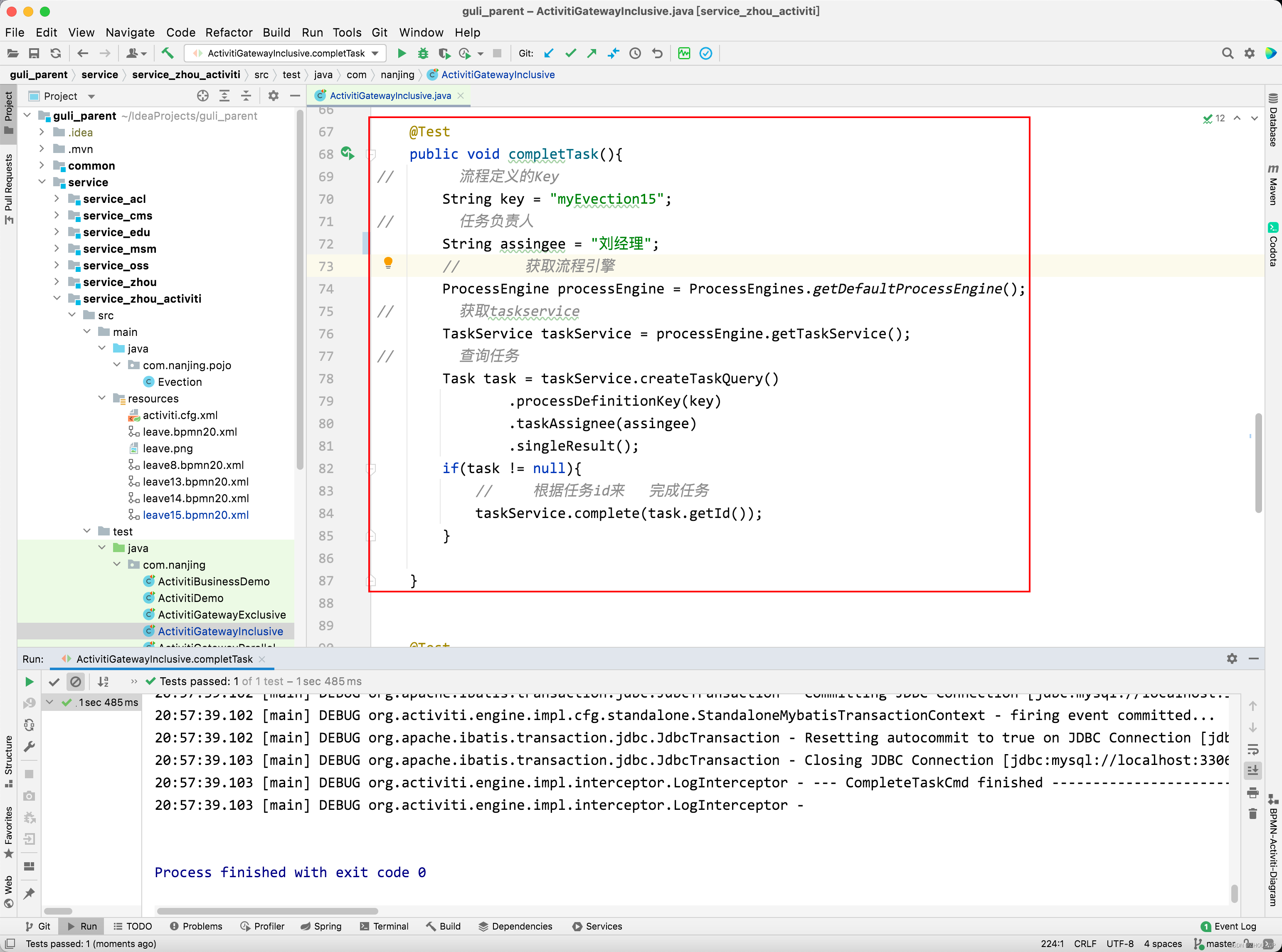Click Git update project arrow icon
This screenshot has height=952, width=1282.
(x=549, y=54)
